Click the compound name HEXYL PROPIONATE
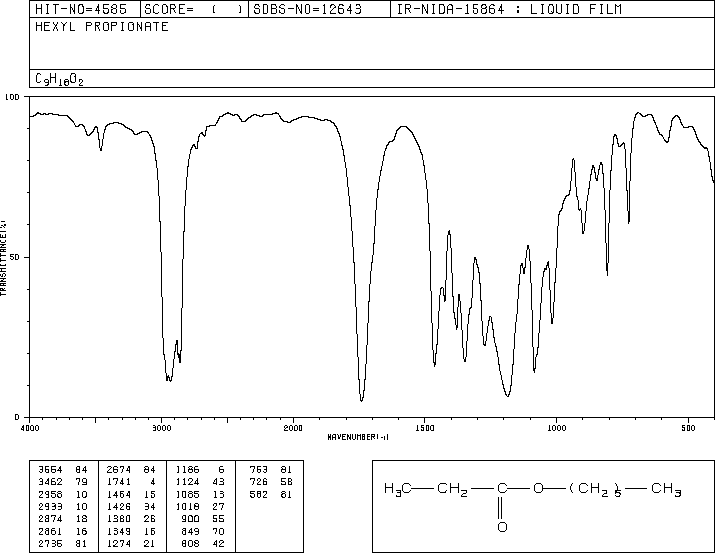The image size is (715, 553). pos(102,26)
